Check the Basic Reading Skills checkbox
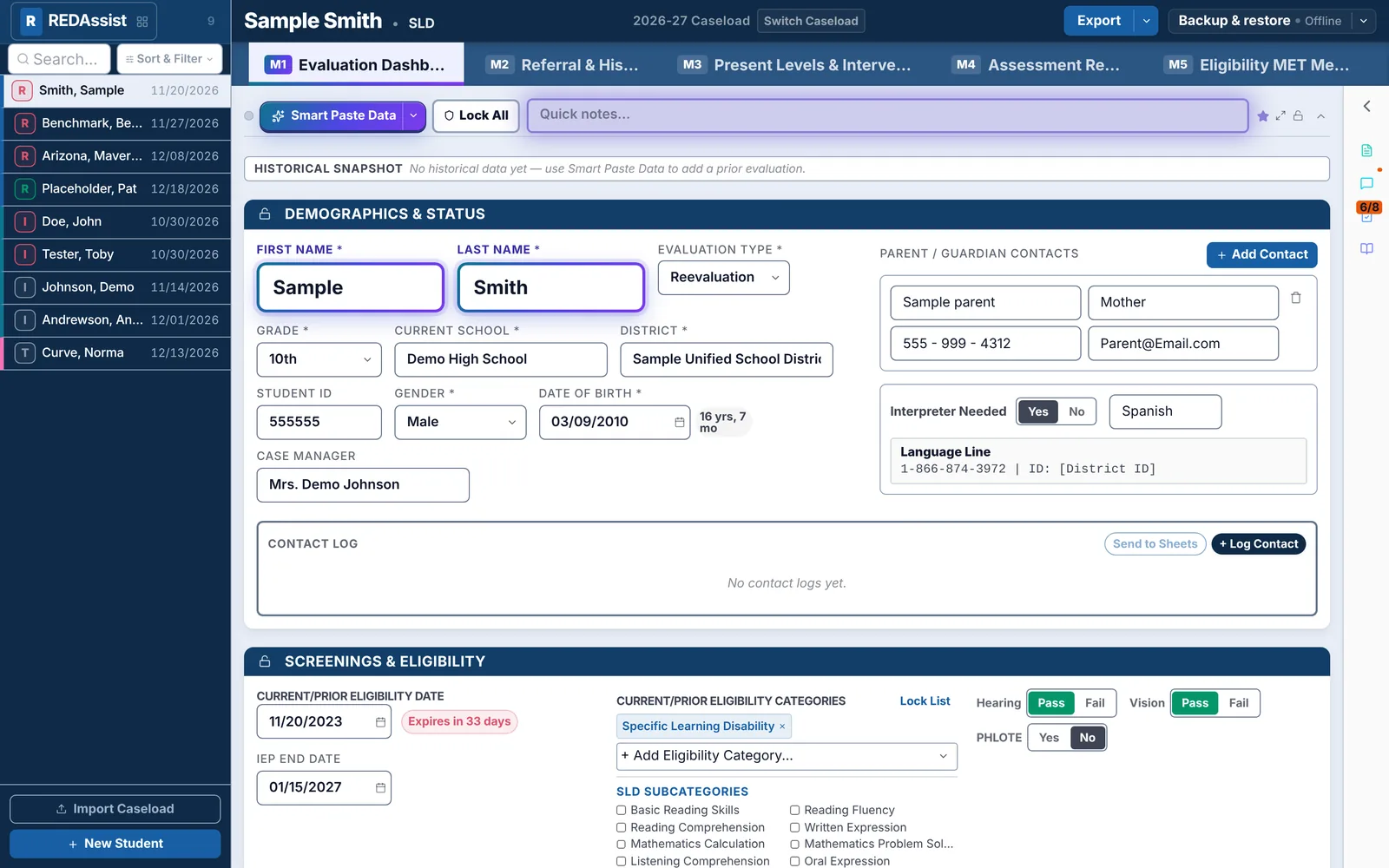 [x=622, y=811]
